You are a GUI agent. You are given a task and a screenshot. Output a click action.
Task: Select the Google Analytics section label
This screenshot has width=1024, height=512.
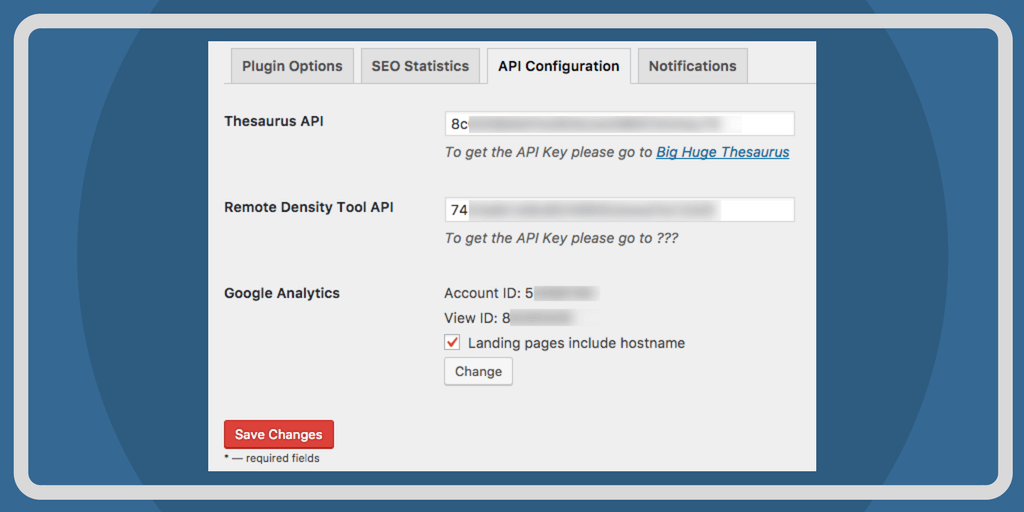click(281, 293)
